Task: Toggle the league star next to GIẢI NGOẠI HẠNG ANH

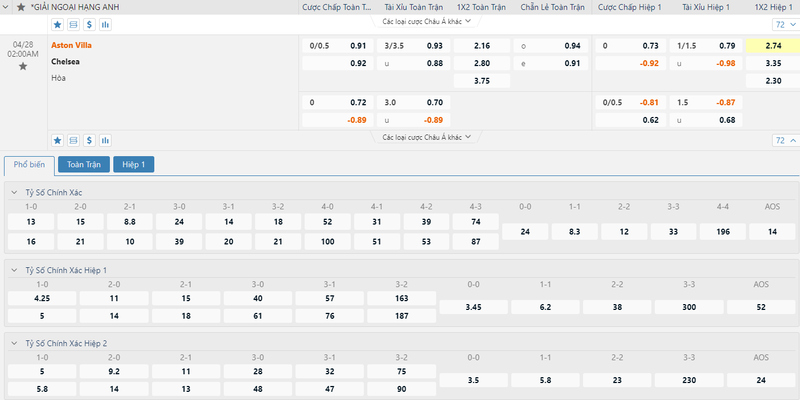Action: 21,7
